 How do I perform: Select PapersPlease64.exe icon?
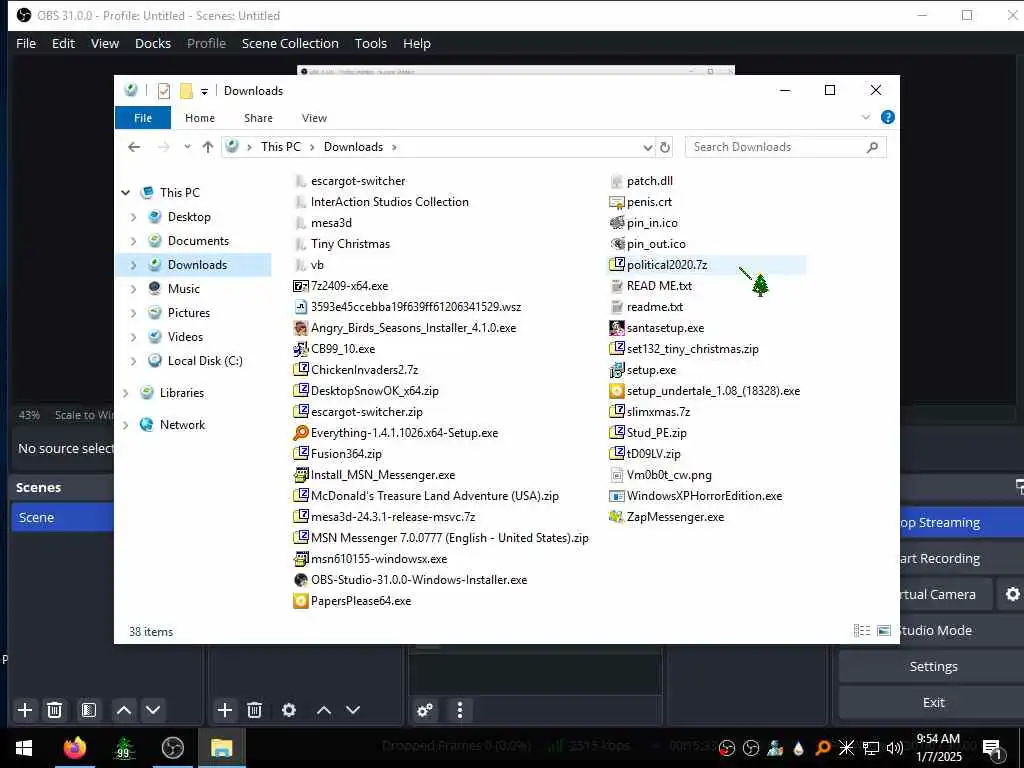click(x=300, y=601)
